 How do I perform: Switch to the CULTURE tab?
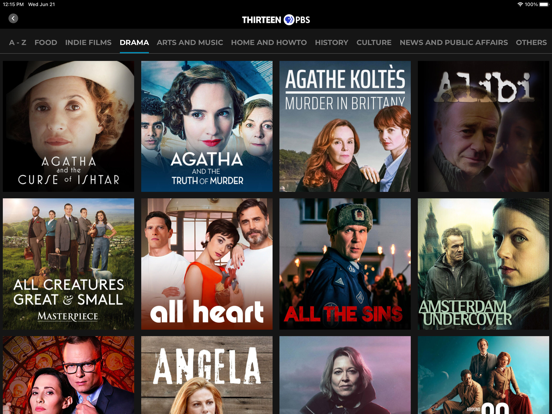click(x=374, y=43)
